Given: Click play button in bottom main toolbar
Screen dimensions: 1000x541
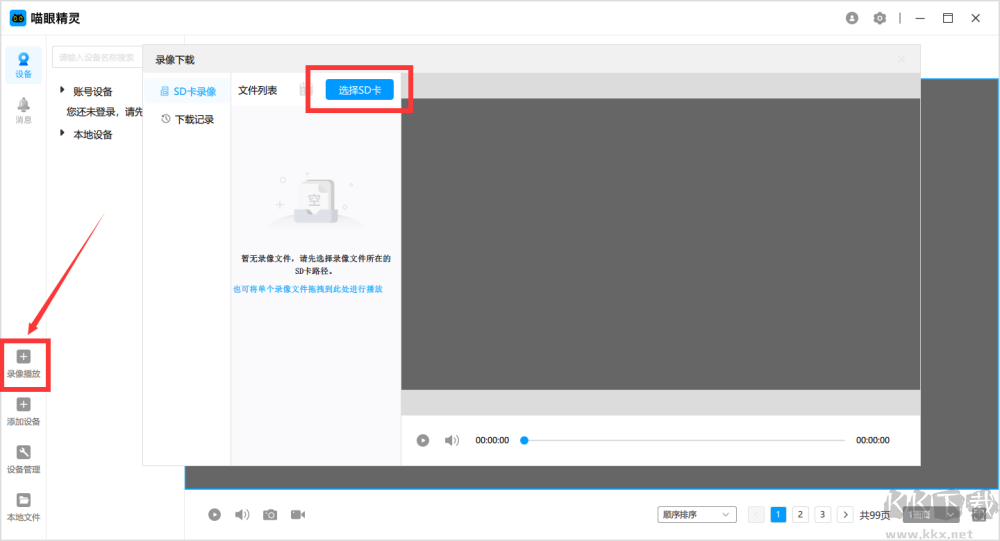Looking at the screenshot, I should point(214,514).
